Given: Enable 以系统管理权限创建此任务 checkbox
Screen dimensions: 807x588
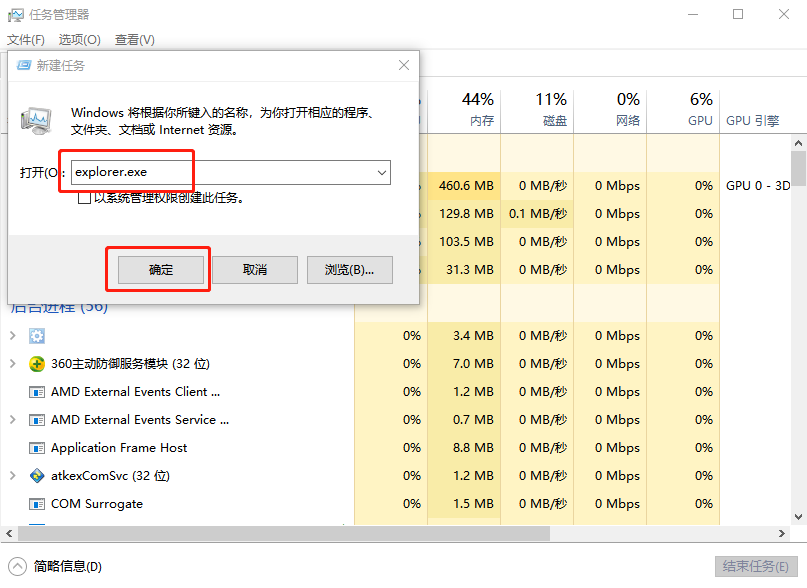Looking at the screenshot, I should (84, 198).
